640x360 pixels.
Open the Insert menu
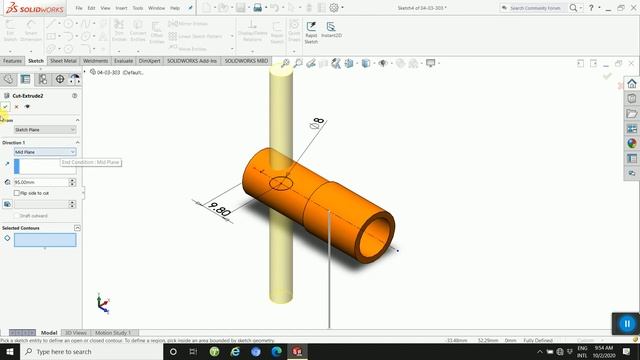coord(121,8)
